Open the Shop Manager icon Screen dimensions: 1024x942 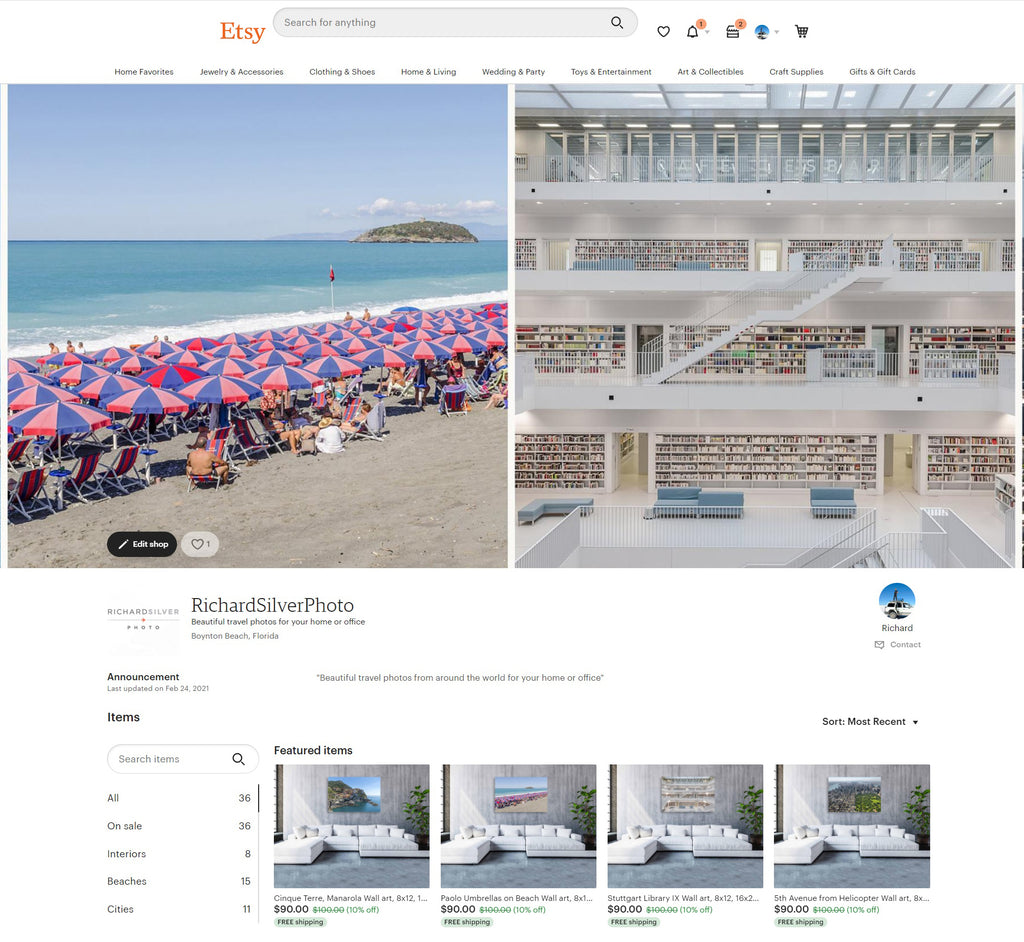pyautogui.click(x=733, y=32)
